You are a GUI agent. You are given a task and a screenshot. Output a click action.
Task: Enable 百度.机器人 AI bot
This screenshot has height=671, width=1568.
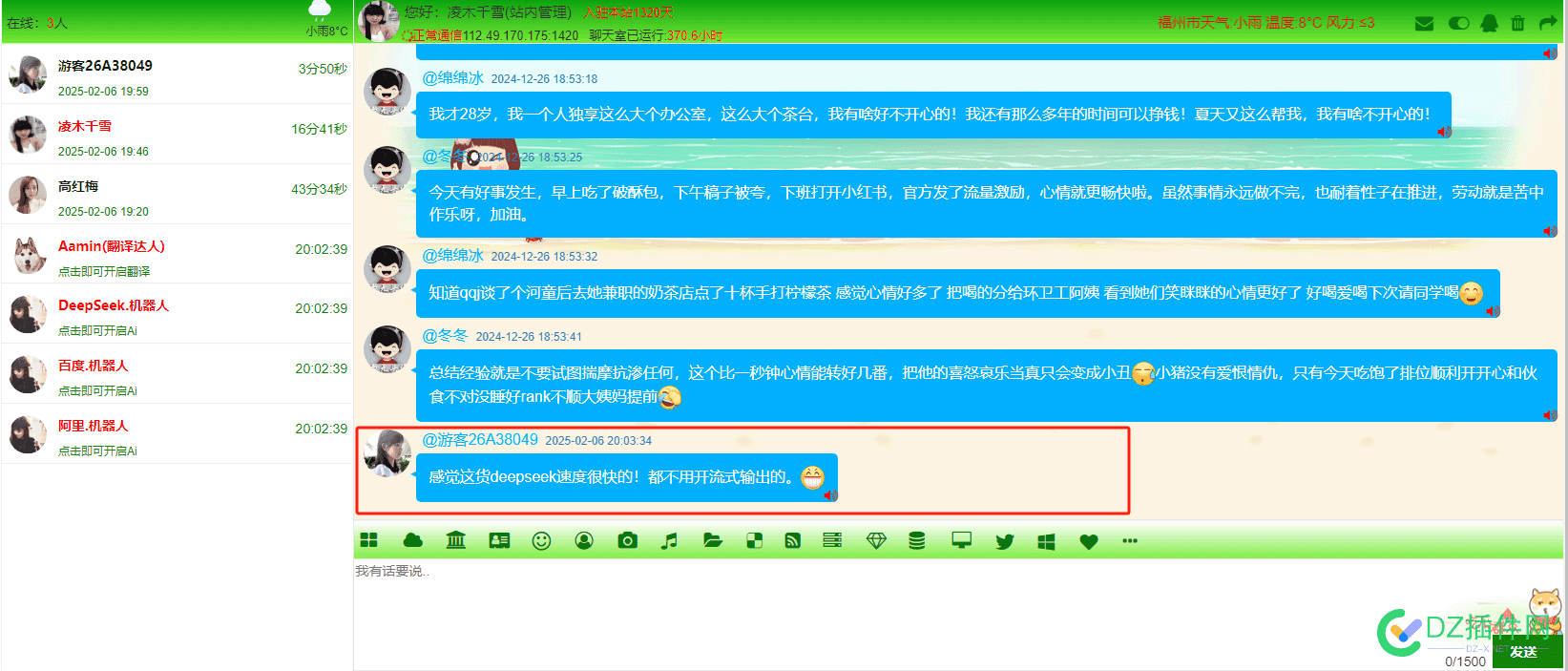pyautogui.click(x=178, y=374)
